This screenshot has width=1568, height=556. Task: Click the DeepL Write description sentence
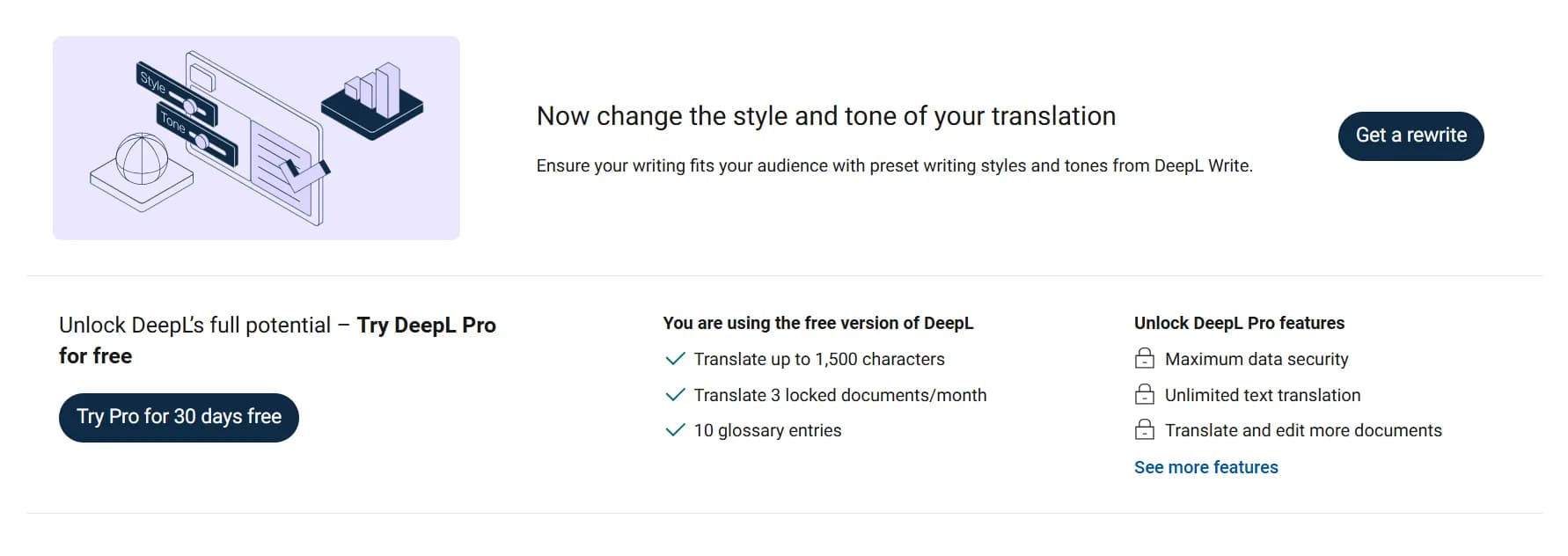pos(894,165)
